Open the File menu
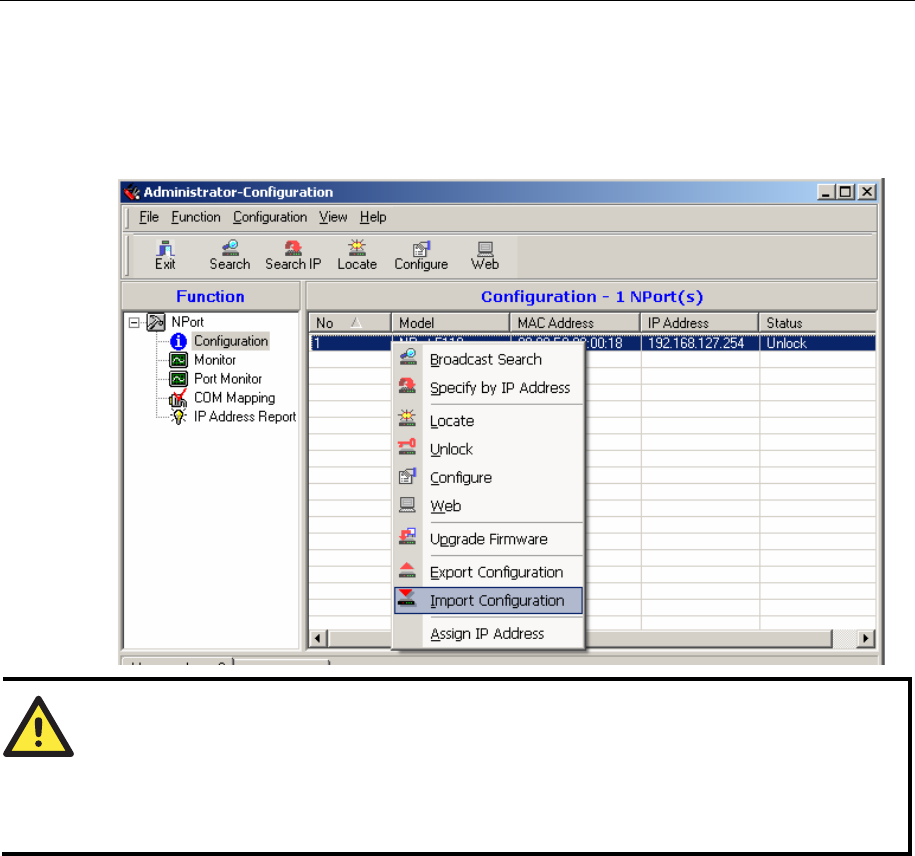The width and height of the screenshot is (915, 856). 149,217
